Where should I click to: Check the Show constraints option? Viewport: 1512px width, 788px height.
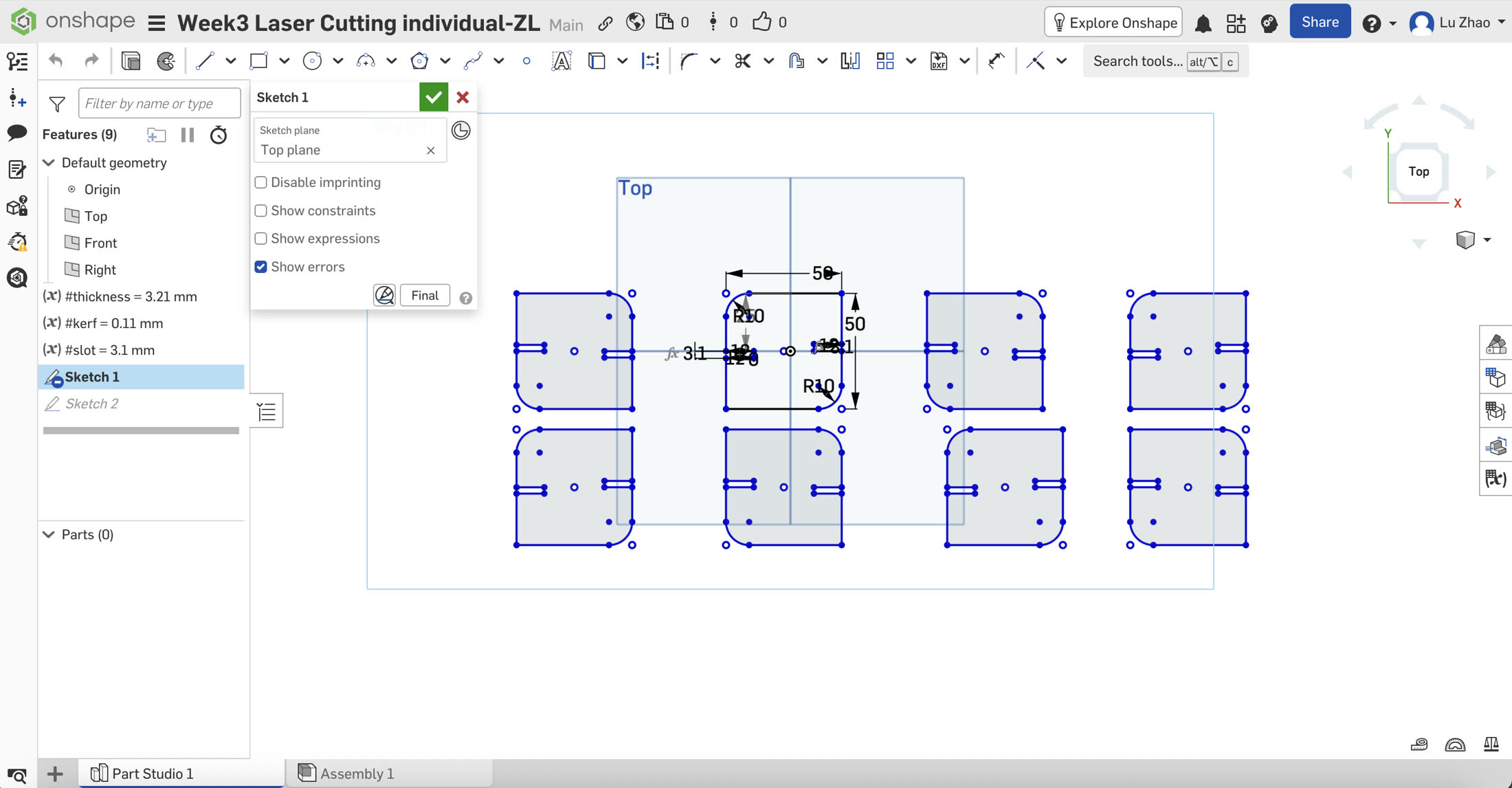tap(261, 210)
